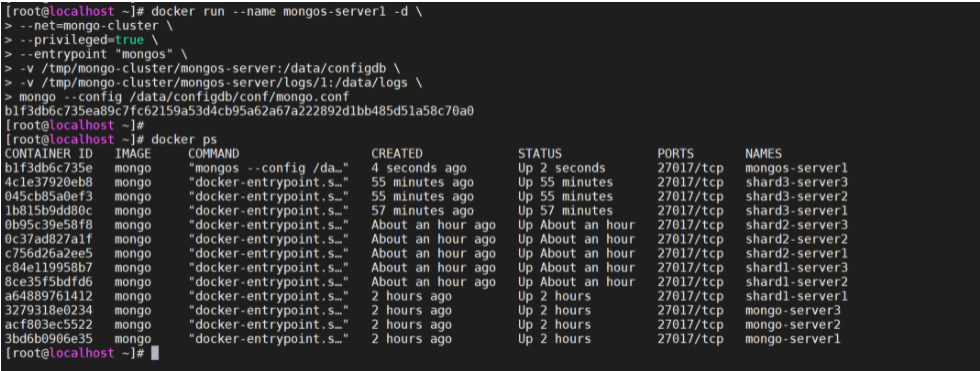
Task: Select container ID 3bd6b0906e35
Action: coord(49,339)
